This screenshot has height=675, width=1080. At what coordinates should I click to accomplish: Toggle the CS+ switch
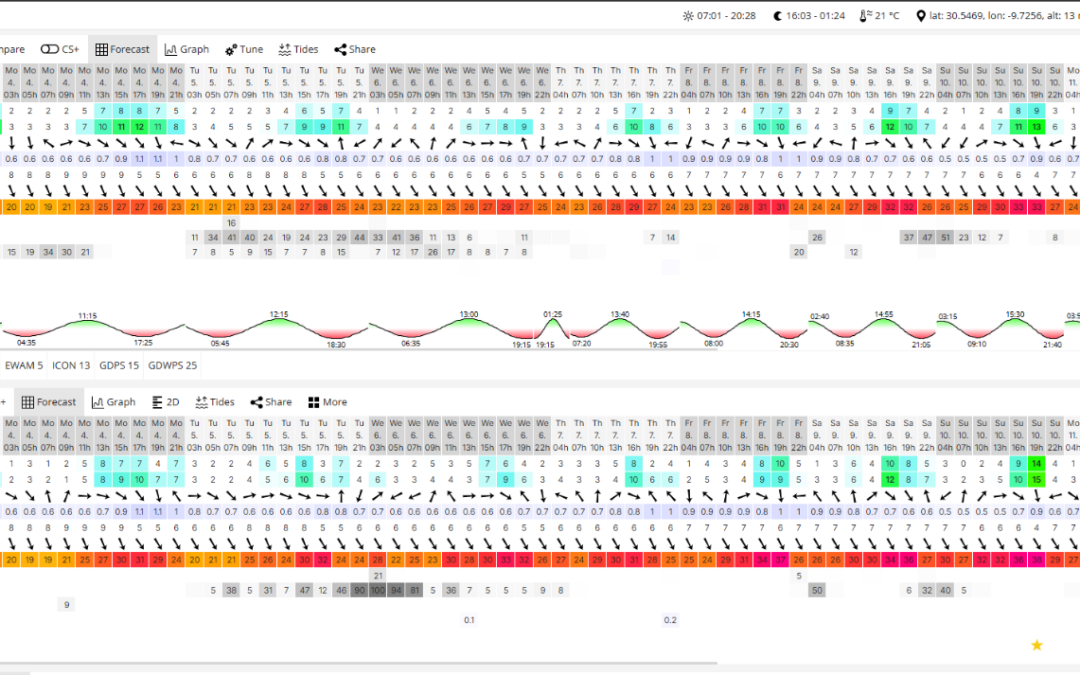click(x=50, y=49)
